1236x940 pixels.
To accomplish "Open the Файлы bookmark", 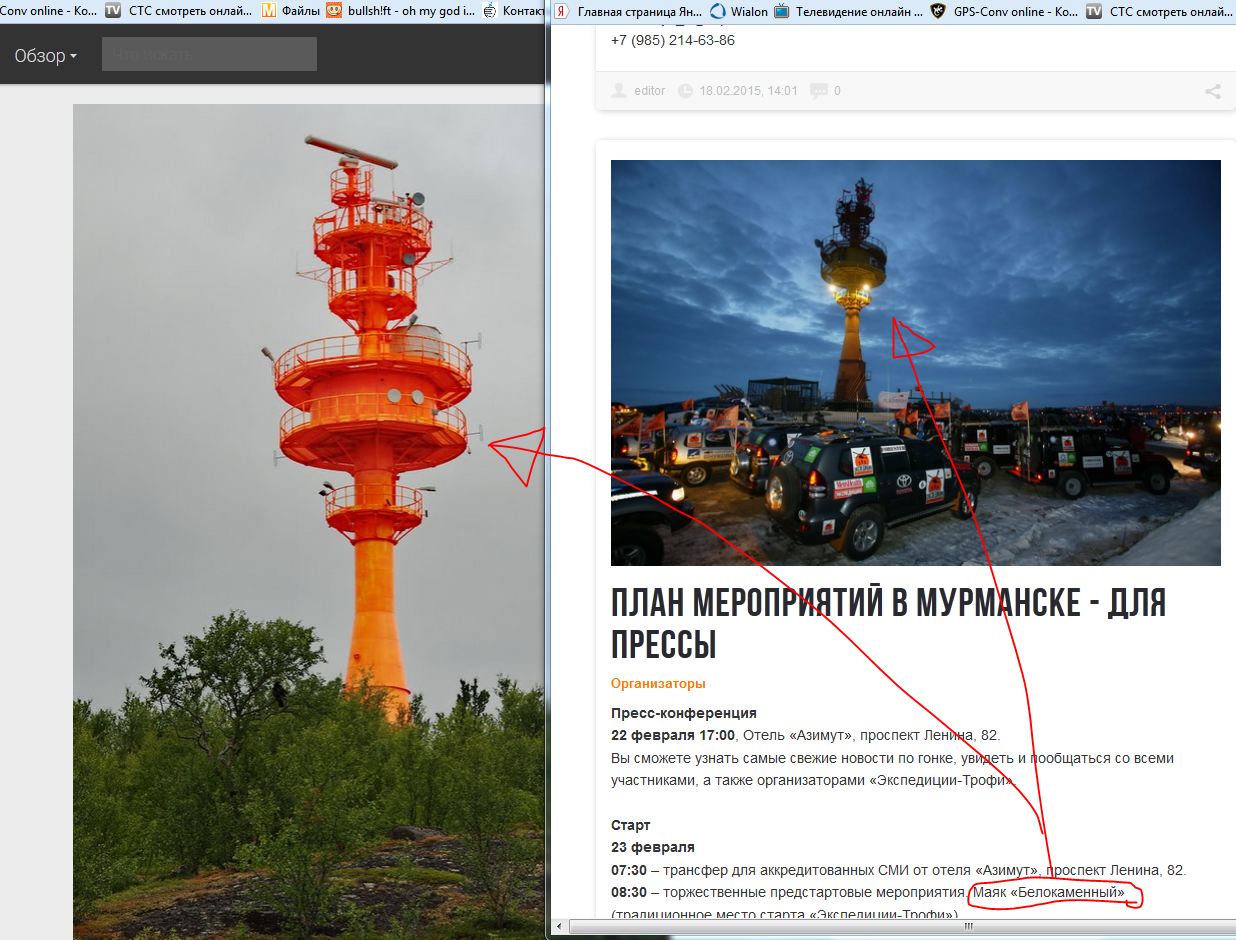I will click(x=295, y=12).
